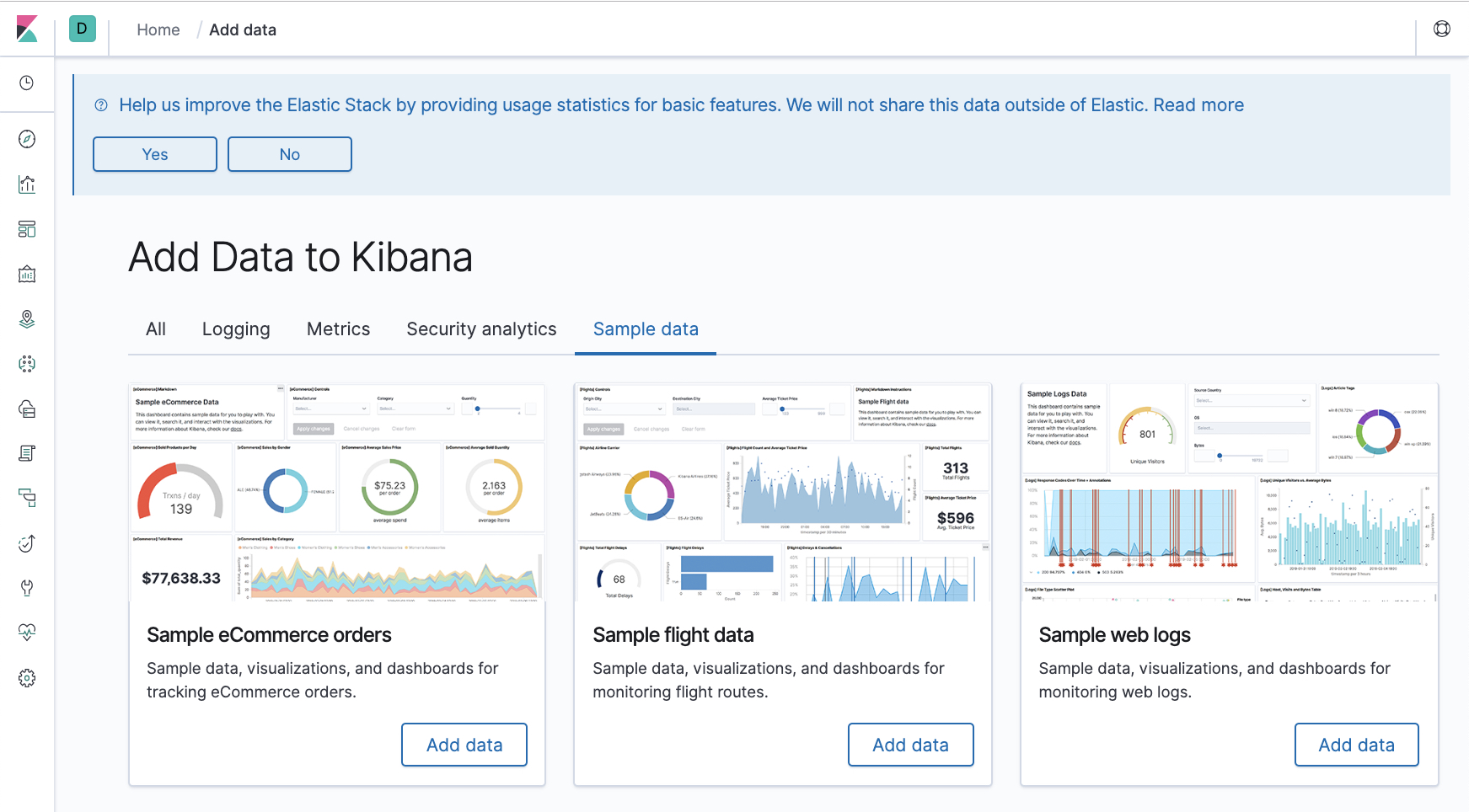The width and height of the screenshot is (1469, 812).
Task: Click the question icon in banner
Action: 101,105
